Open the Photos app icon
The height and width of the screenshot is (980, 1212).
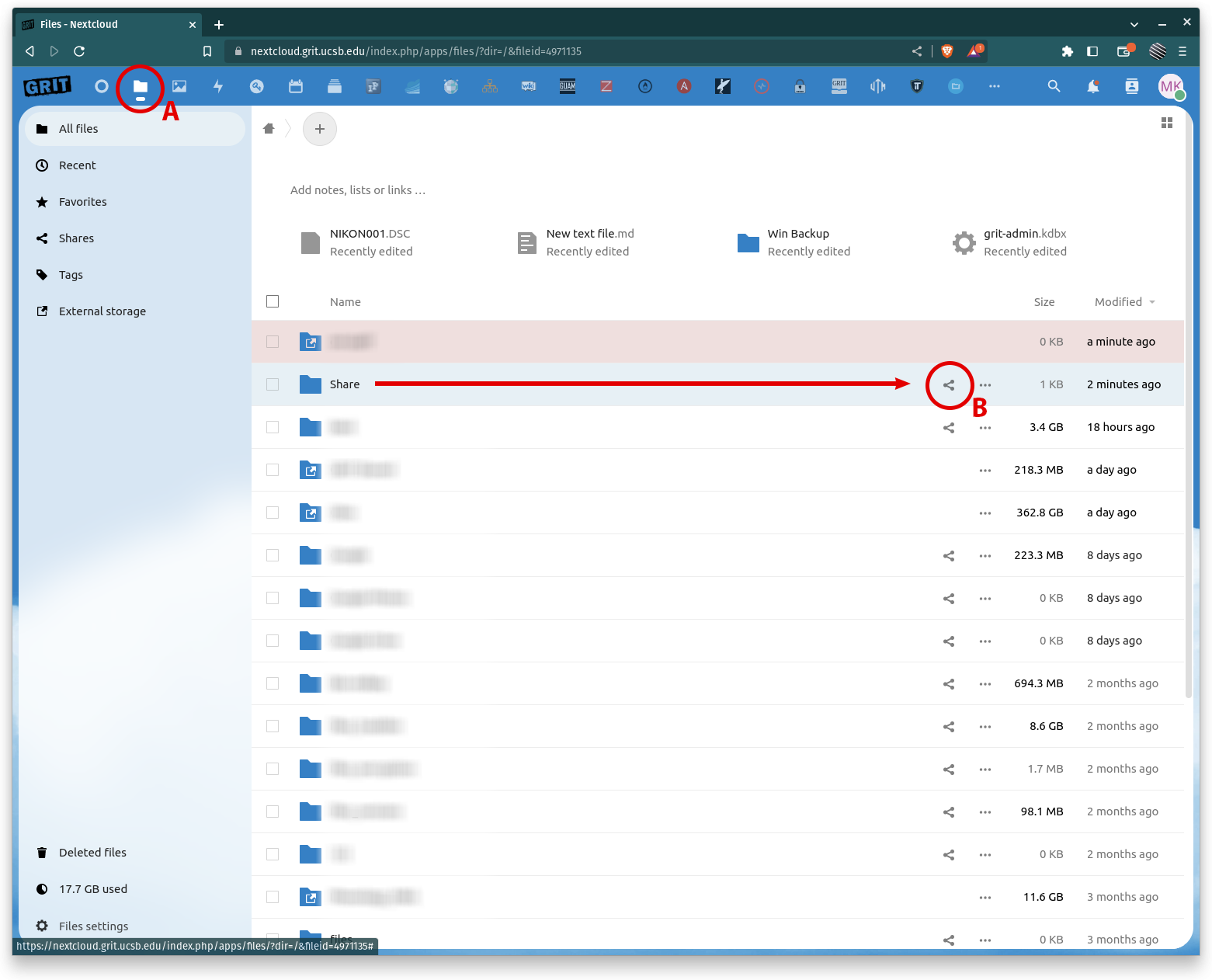[179, 86]
